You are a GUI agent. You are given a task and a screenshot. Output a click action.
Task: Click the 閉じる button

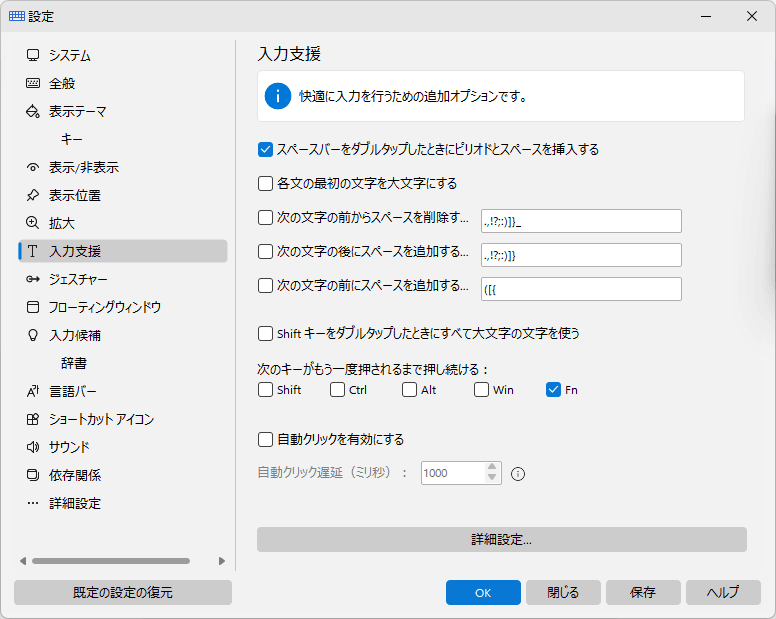pyautogui.click(x=563, y=592)
